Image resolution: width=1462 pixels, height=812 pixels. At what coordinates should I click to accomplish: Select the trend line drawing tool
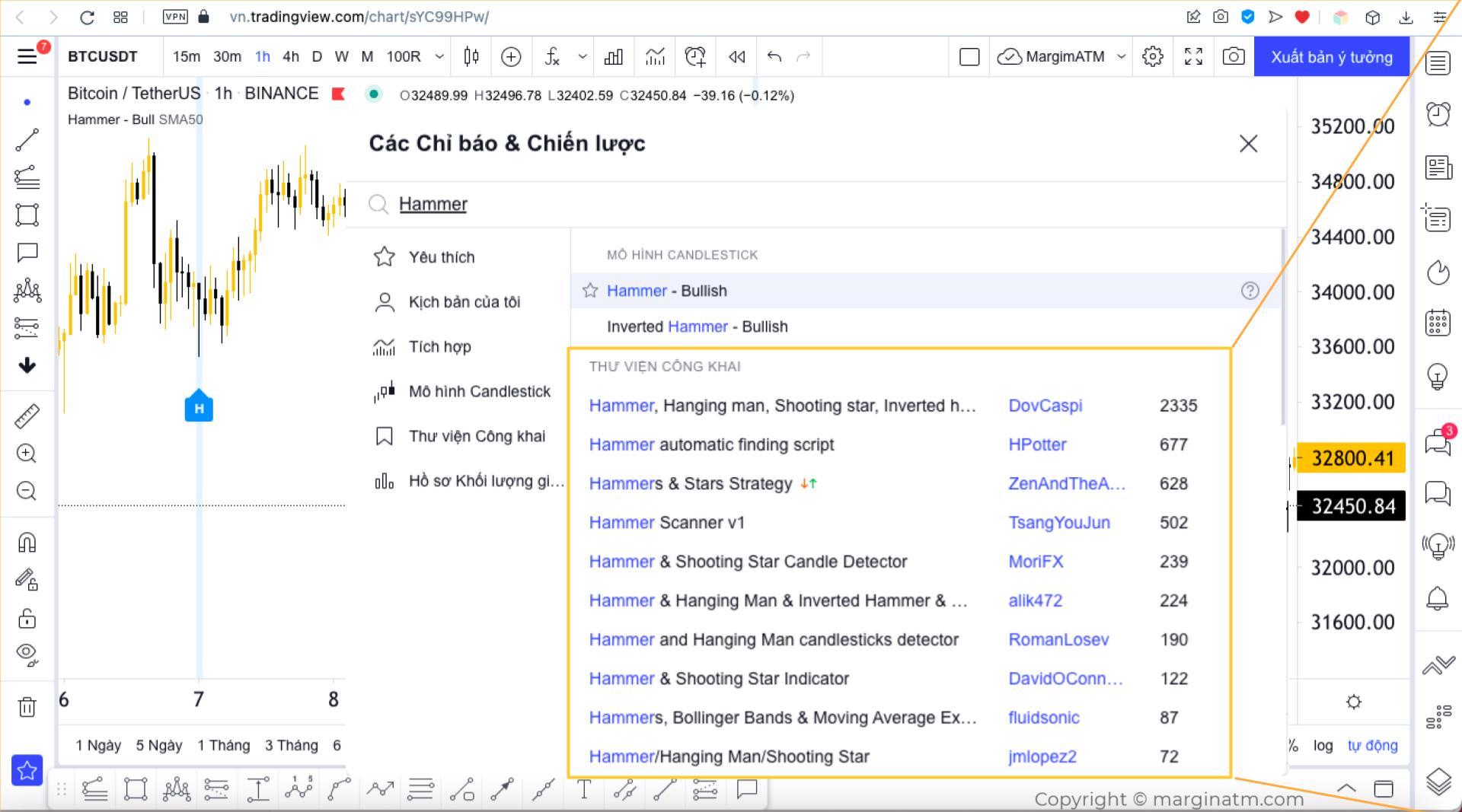(x=27, y=140)
